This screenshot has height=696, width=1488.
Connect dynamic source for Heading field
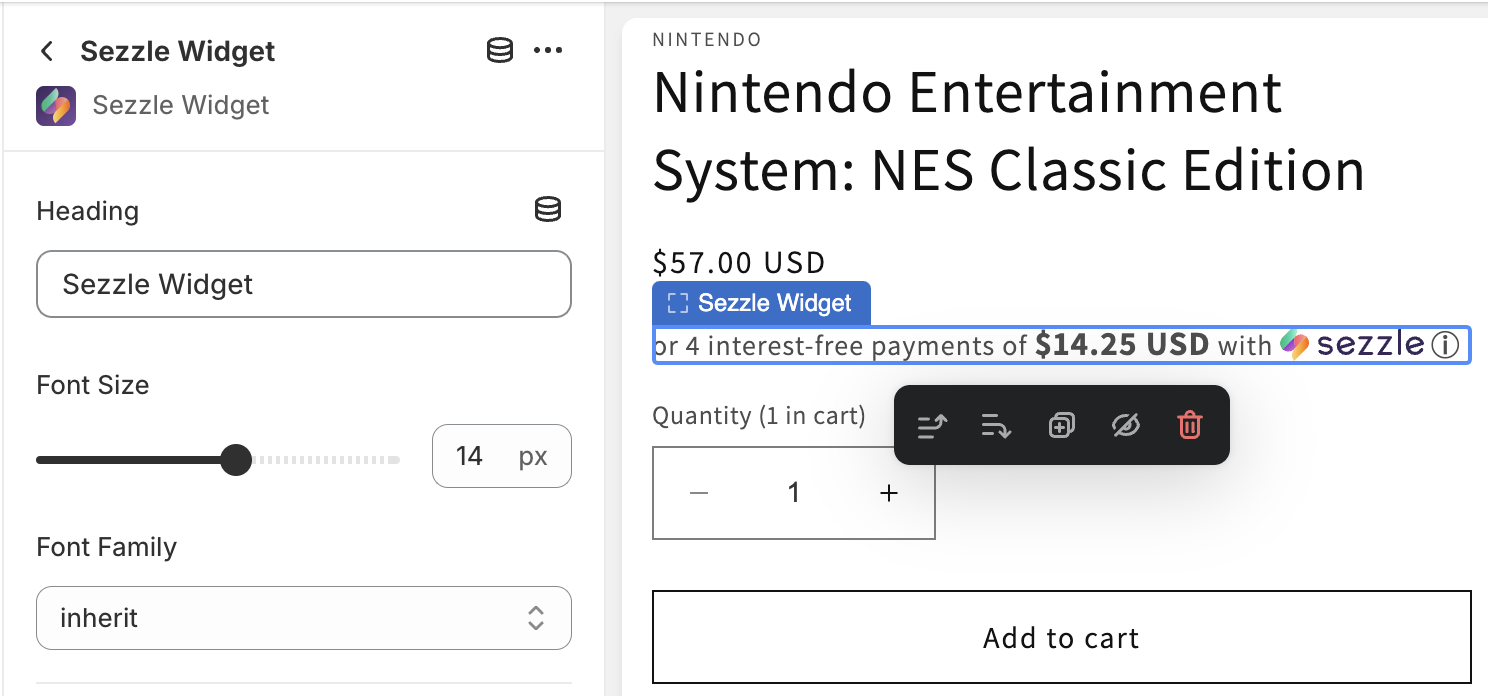pyautogui.click(x=547, y=210)
